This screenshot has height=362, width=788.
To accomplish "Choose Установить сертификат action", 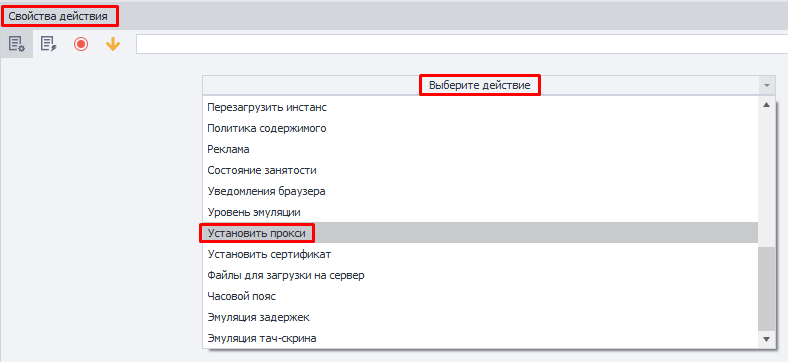I will tap(480, 254).
